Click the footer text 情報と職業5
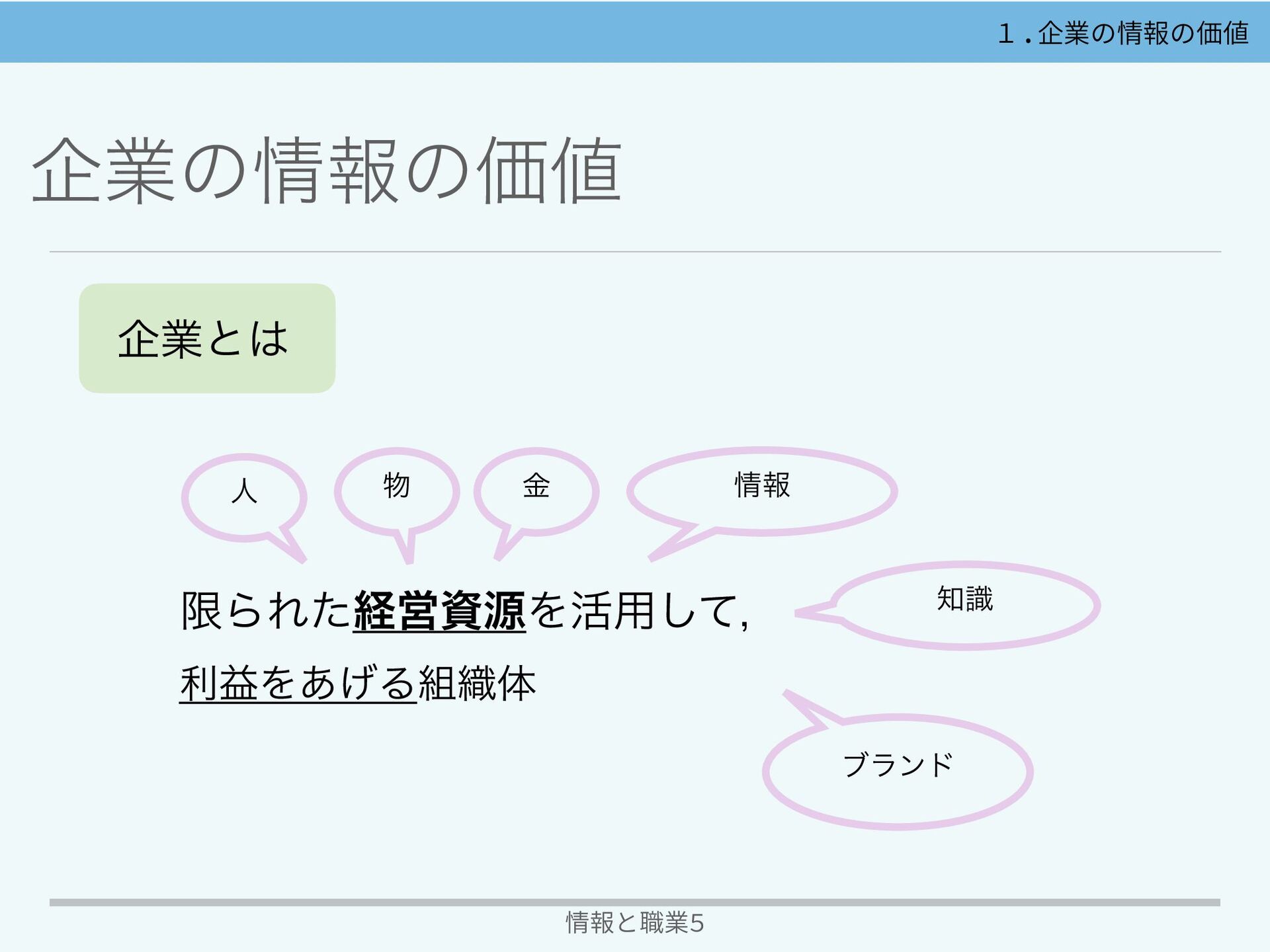 pos(634,922)
